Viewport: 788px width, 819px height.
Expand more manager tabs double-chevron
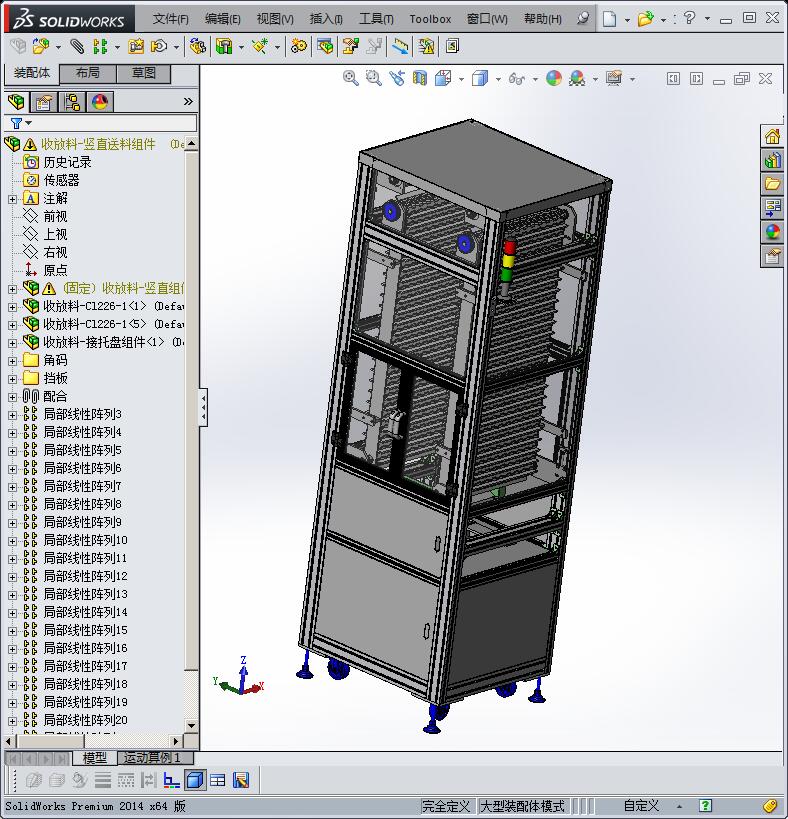click(x=189, y=101)
